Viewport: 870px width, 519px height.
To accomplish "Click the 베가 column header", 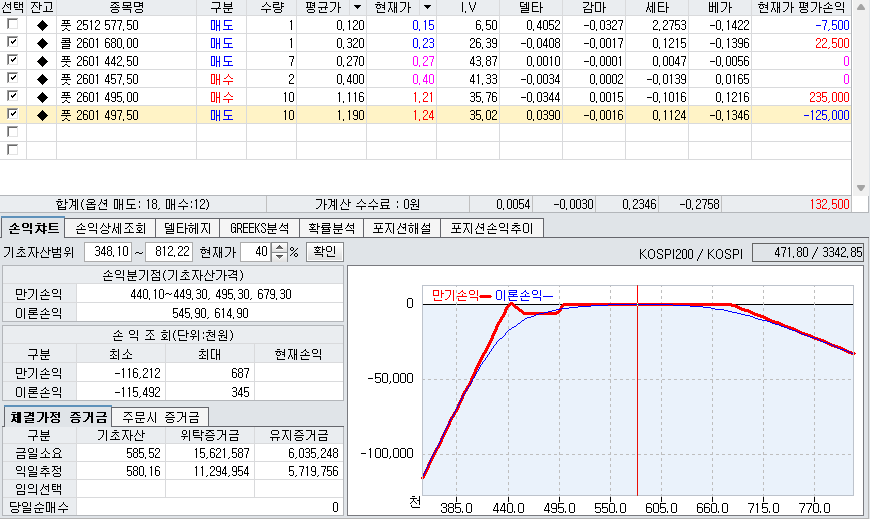I will tap(720, 7).
